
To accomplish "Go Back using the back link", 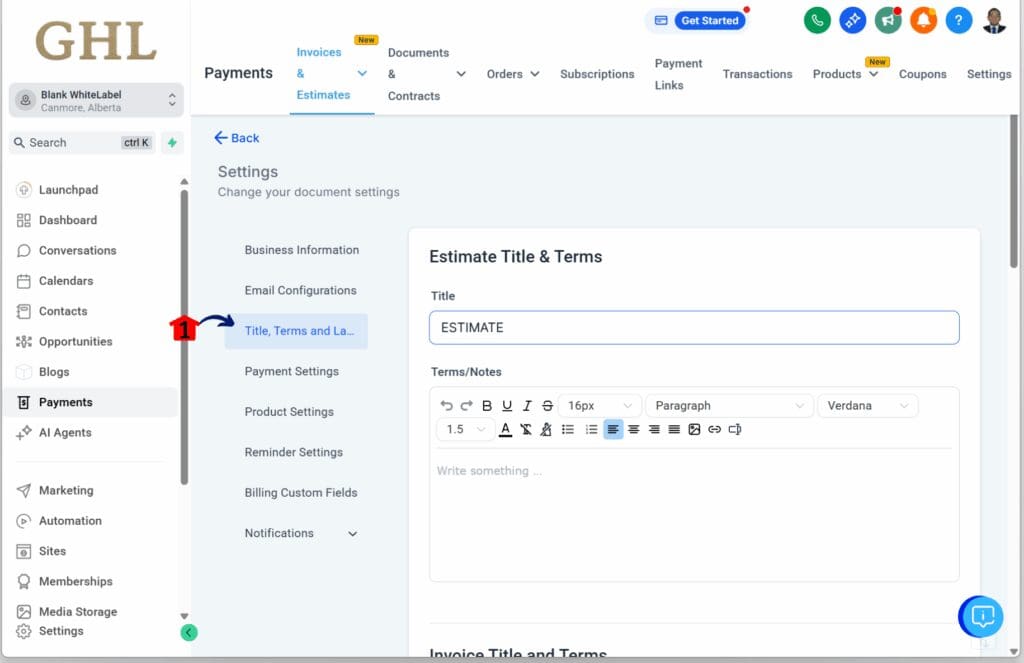I will point(237,138).
